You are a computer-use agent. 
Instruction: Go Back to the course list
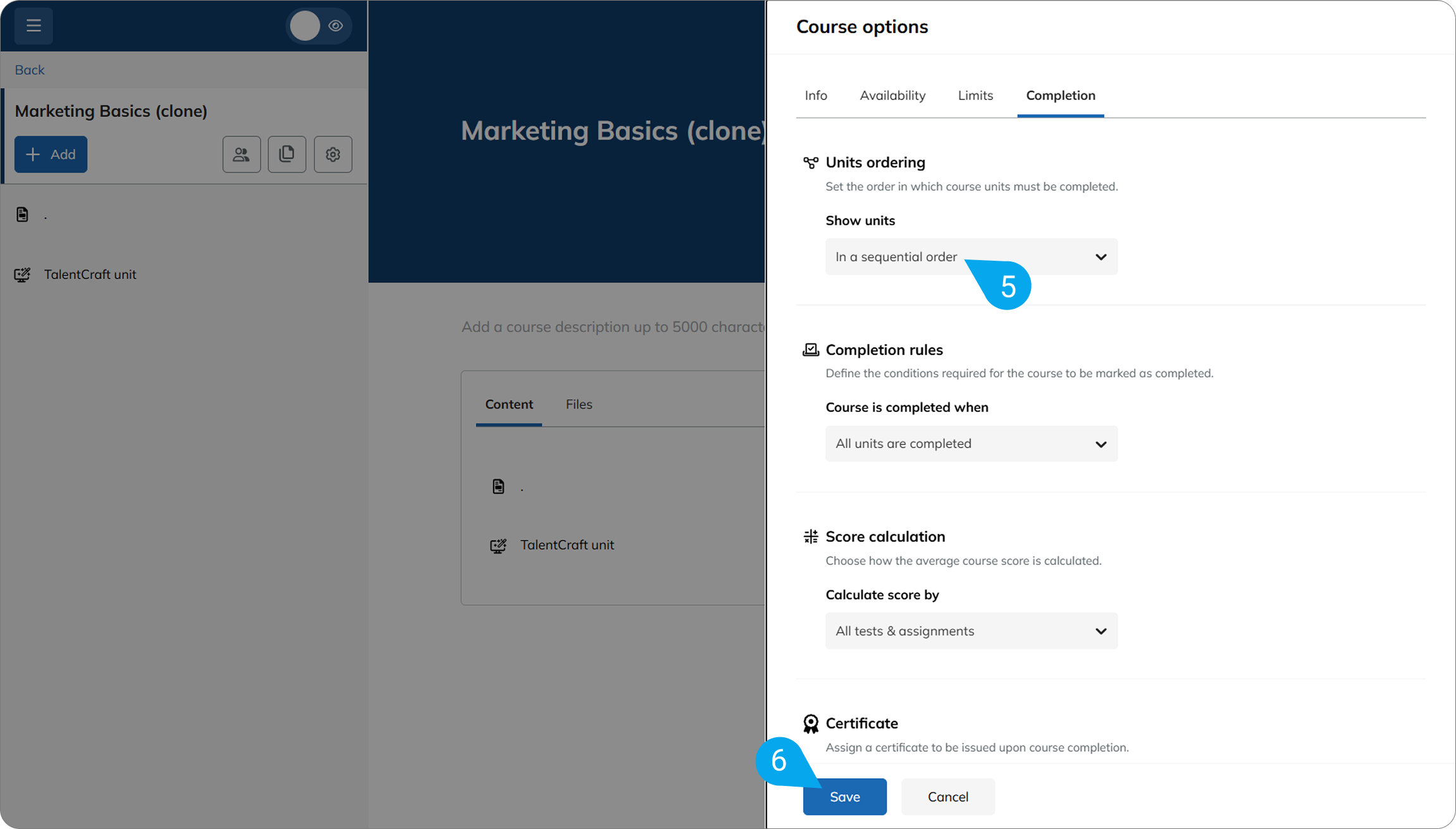(x=30, y=70)
